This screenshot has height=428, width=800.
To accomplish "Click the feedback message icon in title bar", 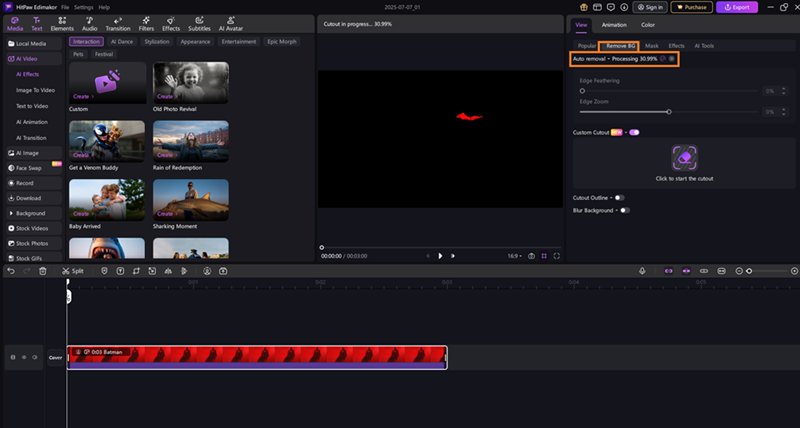I will pyautogui.click(x=611, y=7).
